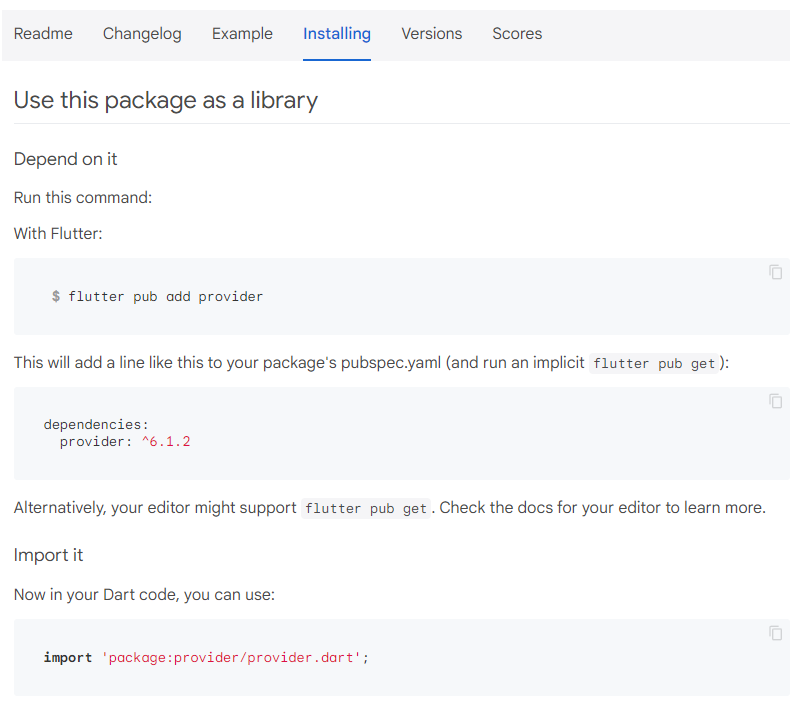Screen dimensions: 806x709
Task: Click the 'flutter pub add provider' command text
Action: pyautogui.click(x=165, y=297)
